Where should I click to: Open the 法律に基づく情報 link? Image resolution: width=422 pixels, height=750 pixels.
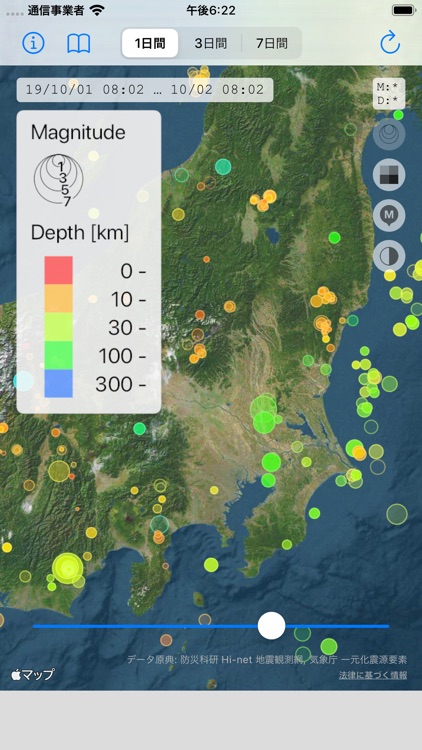click(373, 675)
